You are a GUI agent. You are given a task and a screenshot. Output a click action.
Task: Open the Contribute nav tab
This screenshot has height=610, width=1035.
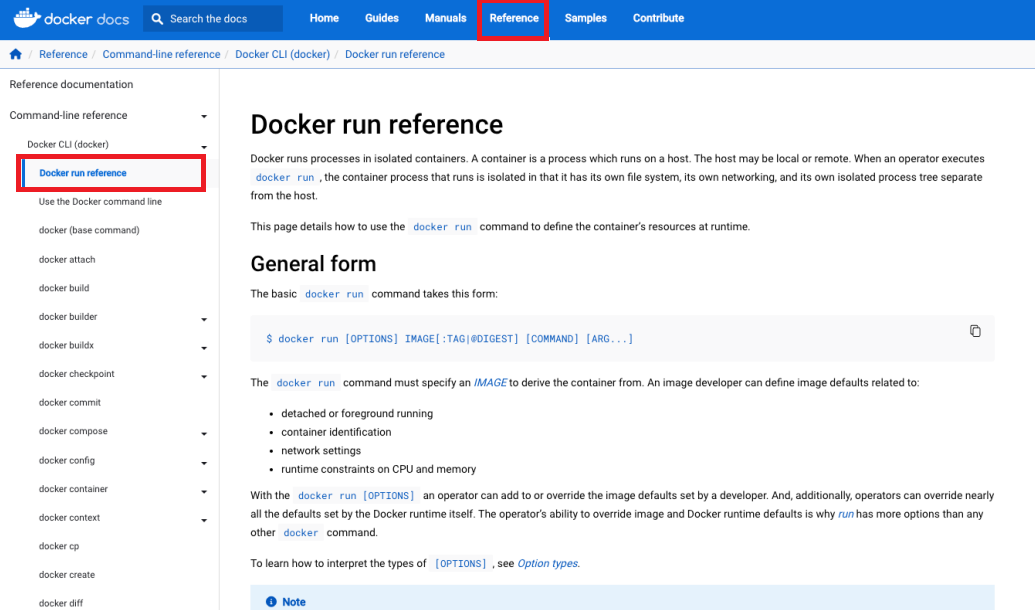coord(658,18)
